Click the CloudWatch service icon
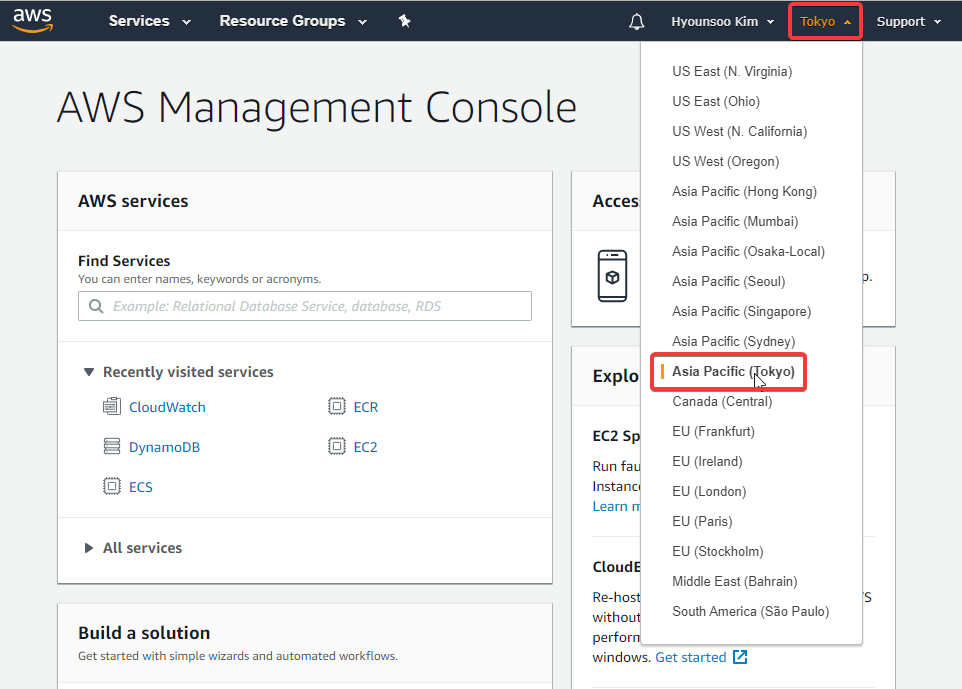Image resolution: width=962 pixels, height=689 pixels. click(112, 406)
